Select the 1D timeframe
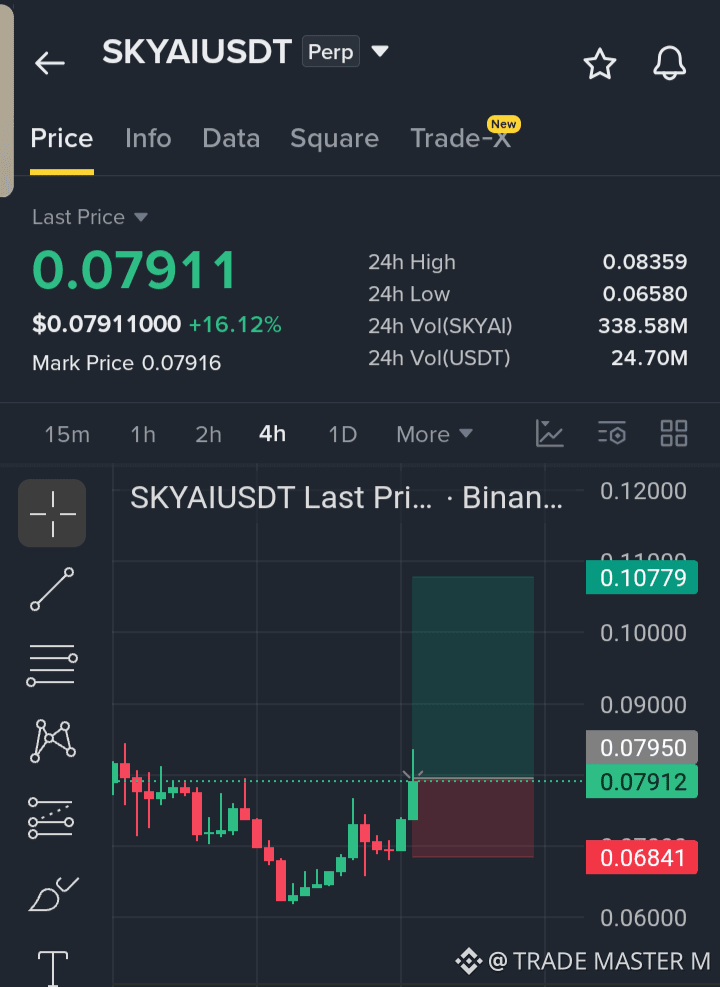The image size is (720, 987). (343, 434)
